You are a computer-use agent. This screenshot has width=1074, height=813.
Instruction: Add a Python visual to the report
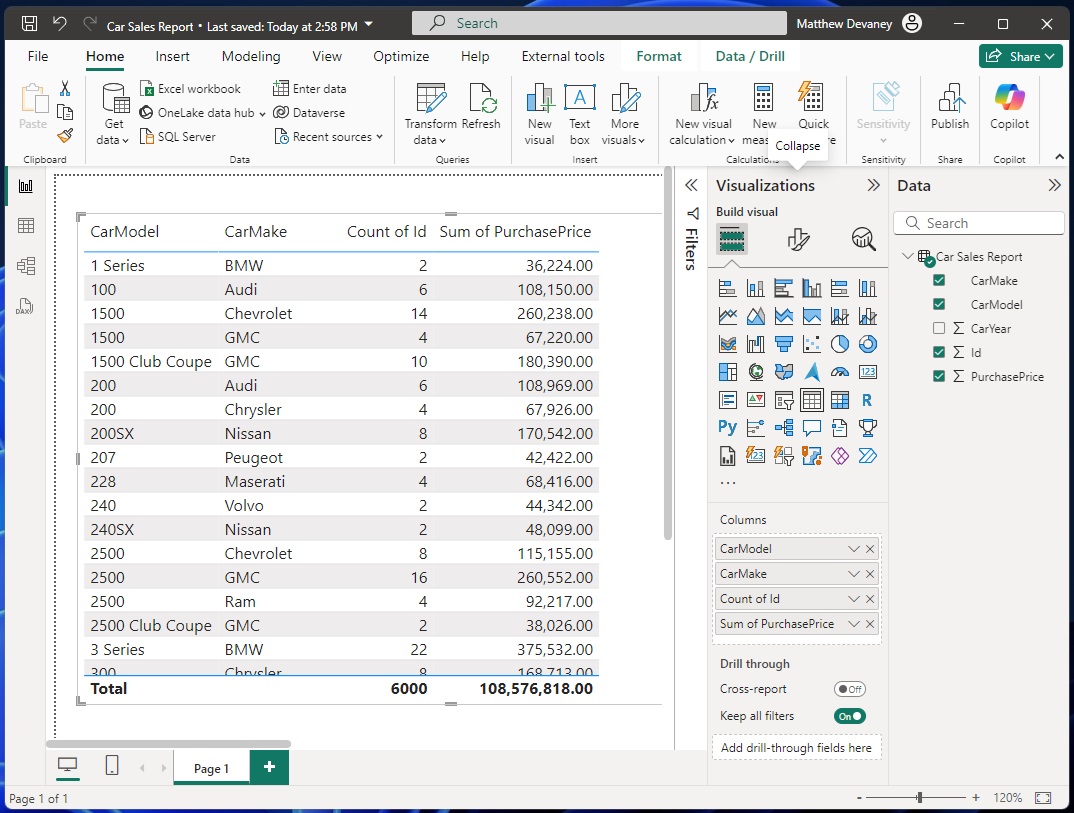[727, 427]
